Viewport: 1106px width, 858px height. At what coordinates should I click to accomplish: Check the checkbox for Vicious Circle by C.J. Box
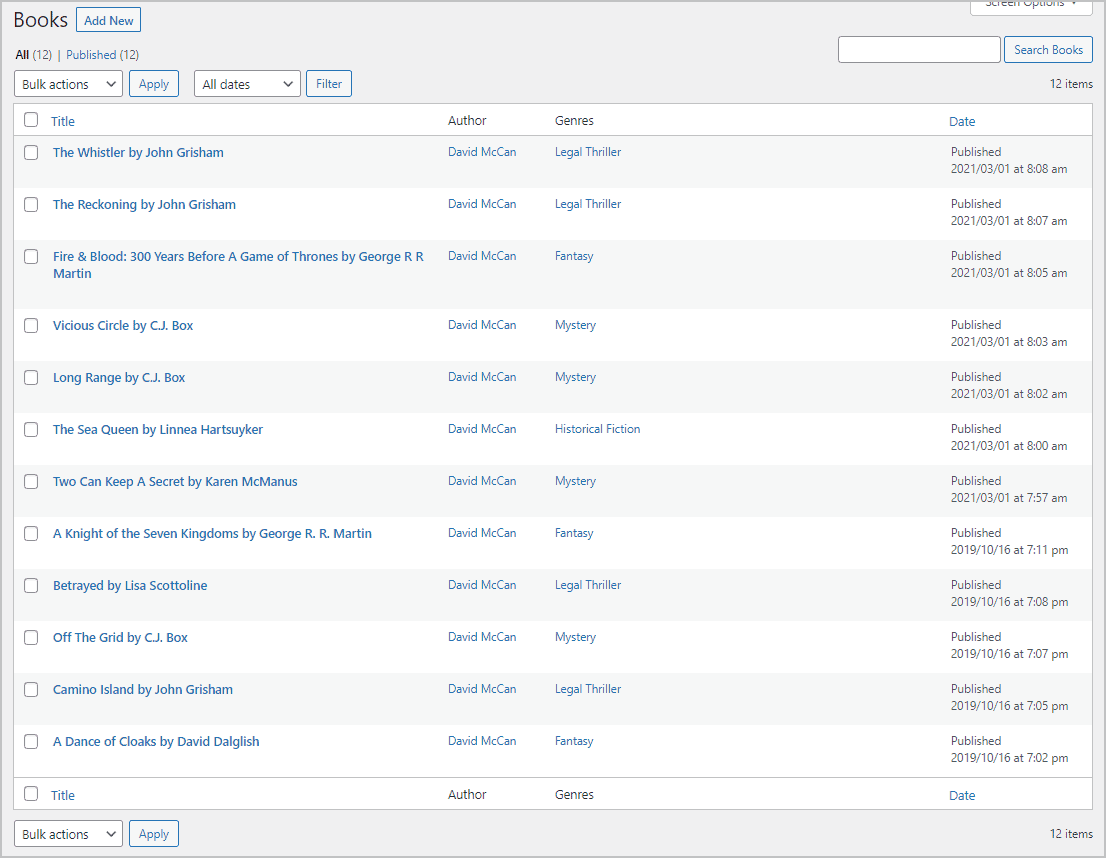coord(30,325)
